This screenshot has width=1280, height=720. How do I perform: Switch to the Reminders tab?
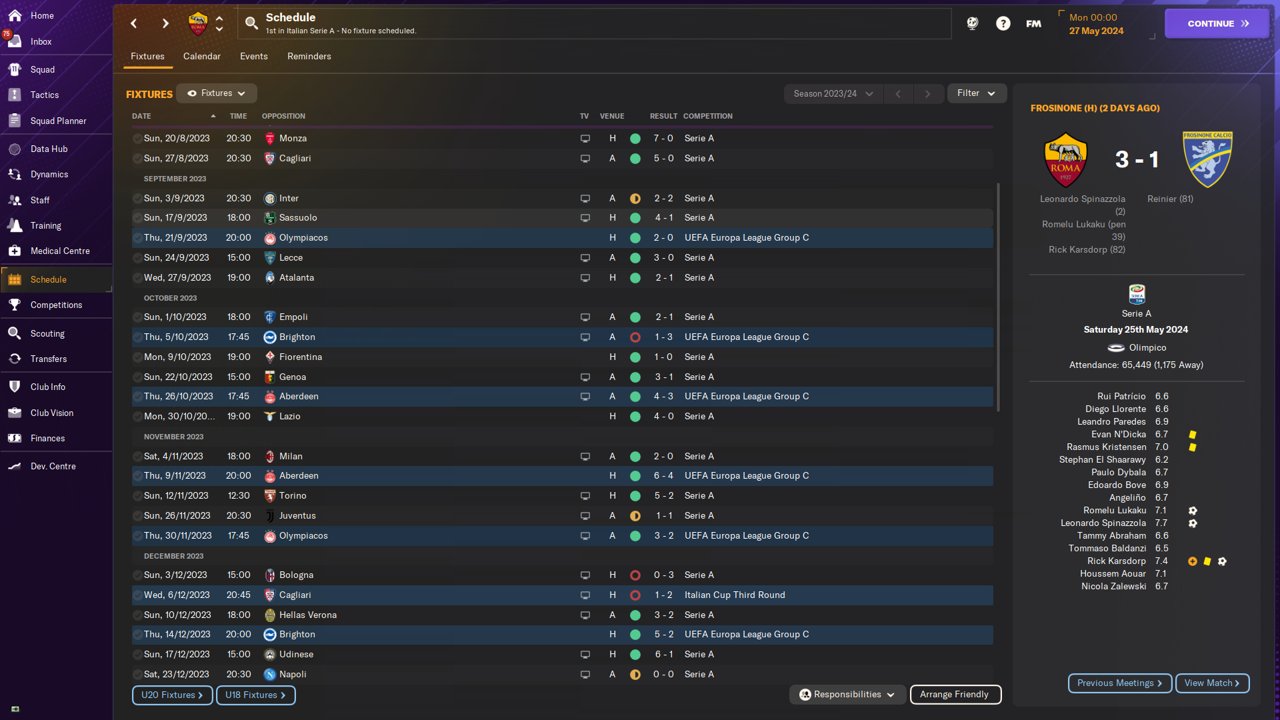[x=309, y=56]
